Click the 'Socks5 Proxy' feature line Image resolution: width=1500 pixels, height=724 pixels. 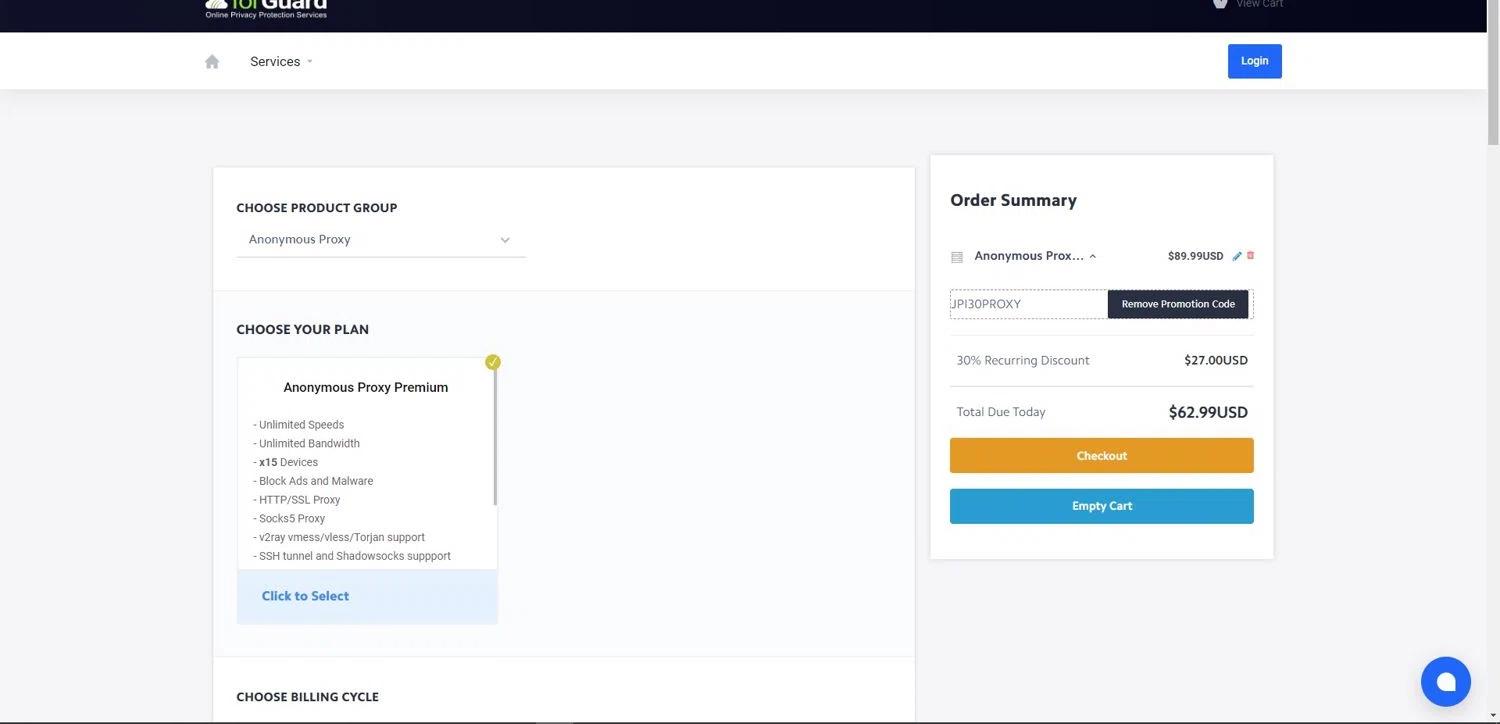pos(289,519)
